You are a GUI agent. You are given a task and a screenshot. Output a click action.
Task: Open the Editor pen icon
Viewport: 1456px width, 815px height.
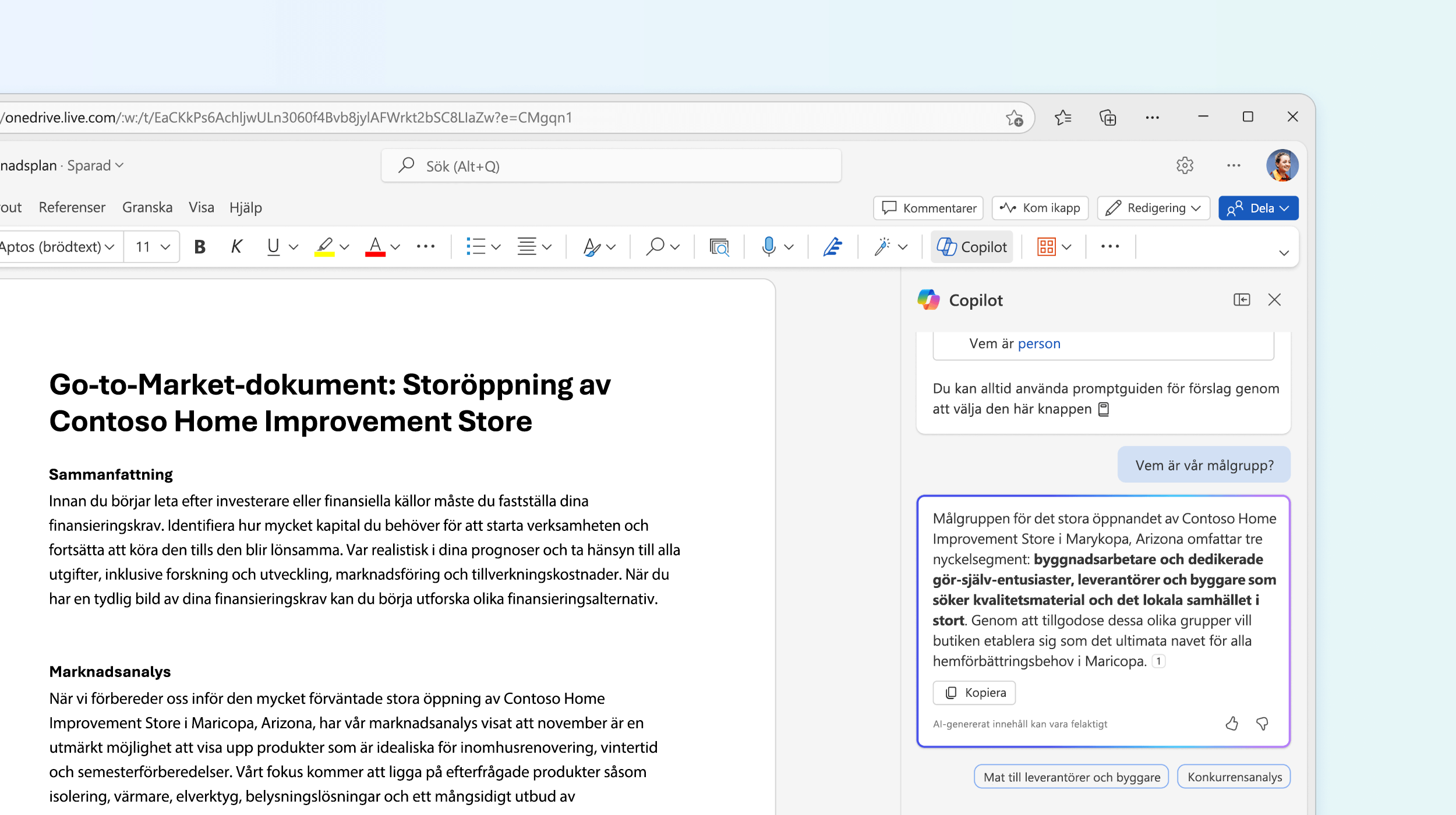[x=833, y=247]
